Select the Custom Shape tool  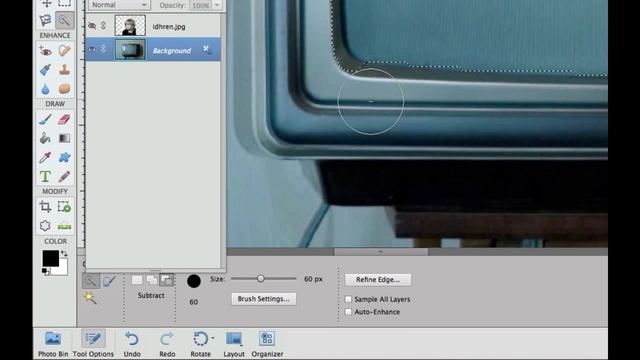click(x=64, y=157)
